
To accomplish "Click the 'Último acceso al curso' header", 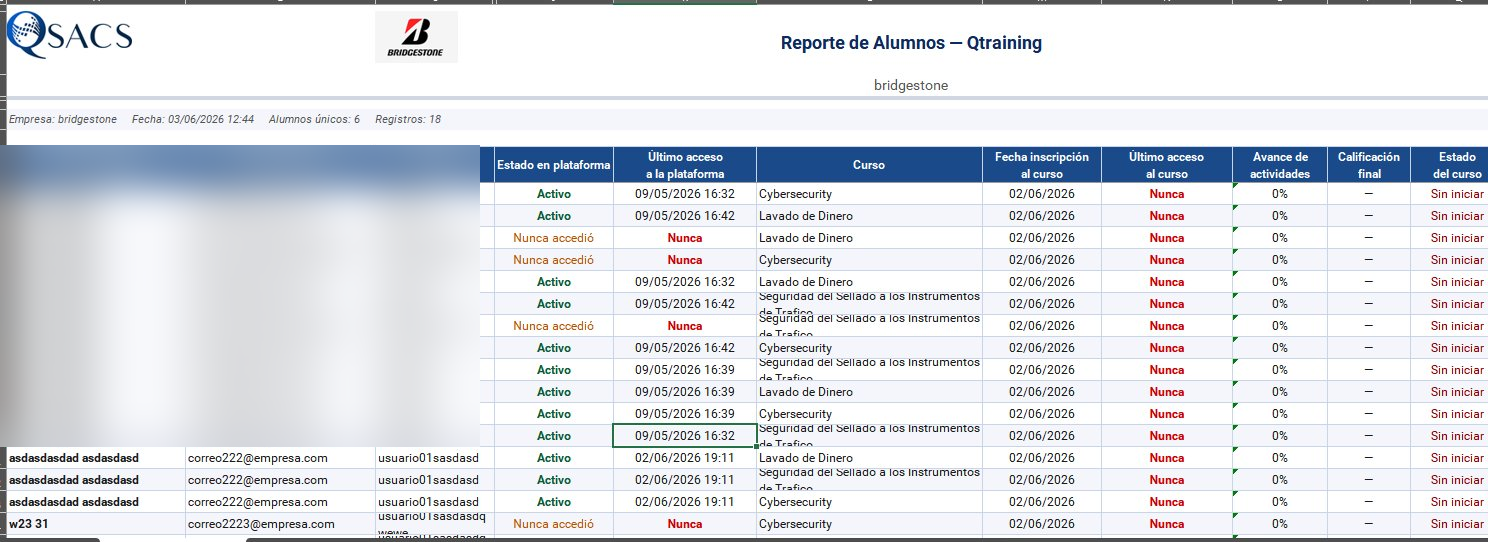I will 1166,165.
